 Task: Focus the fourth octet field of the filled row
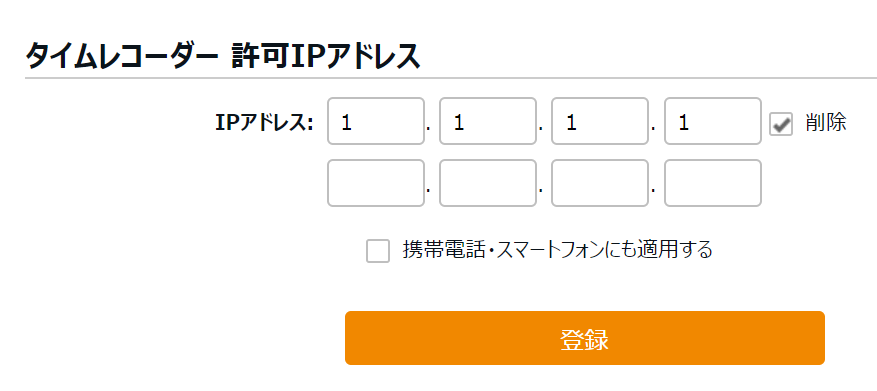point(713,121)
